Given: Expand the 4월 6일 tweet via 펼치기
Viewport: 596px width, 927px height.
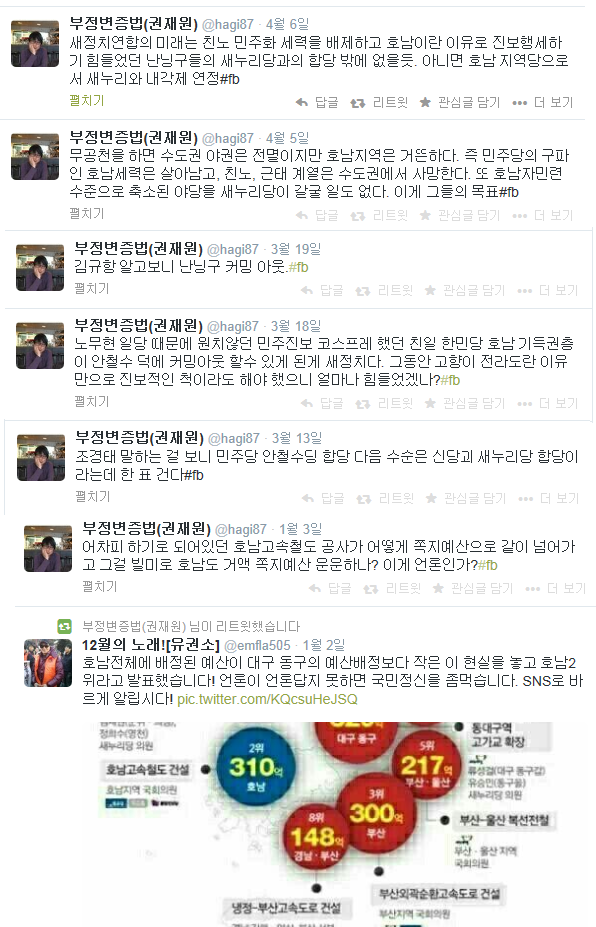Looking at the screenshot, I should [86, 101].
